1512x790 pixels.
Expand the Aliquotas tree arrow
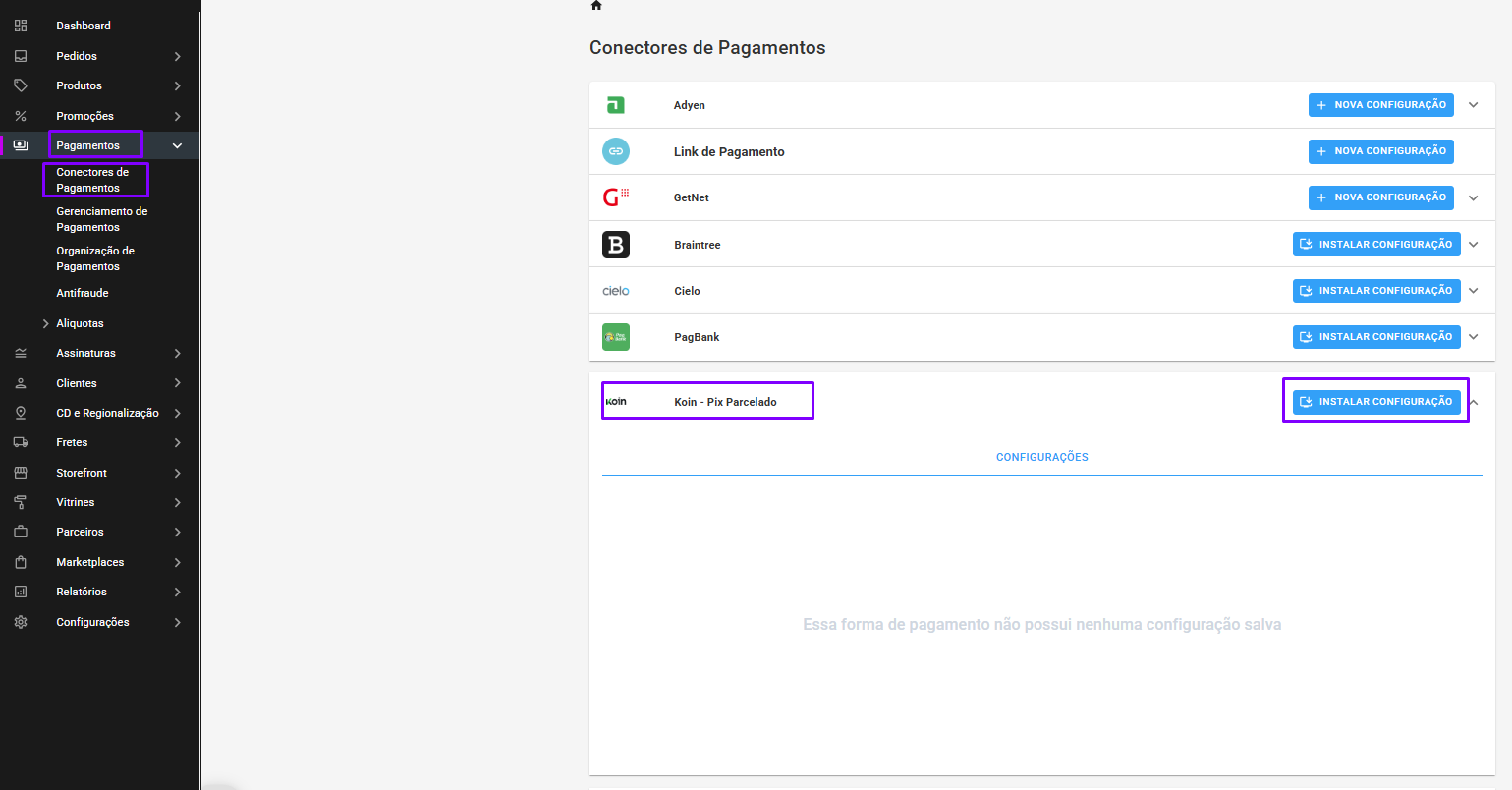pyautogui.click(x=45, y=323)
